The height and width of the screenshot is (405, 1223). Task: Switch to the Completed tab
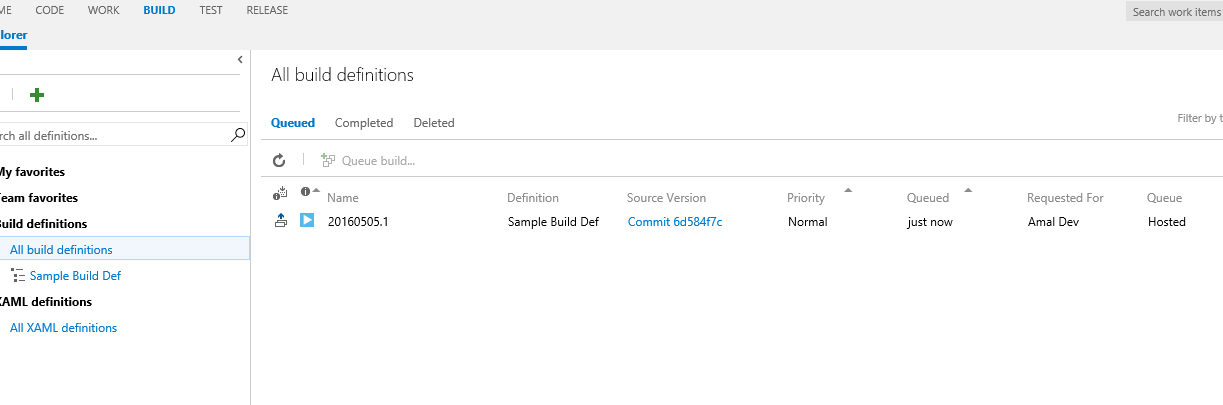(364, 123)
